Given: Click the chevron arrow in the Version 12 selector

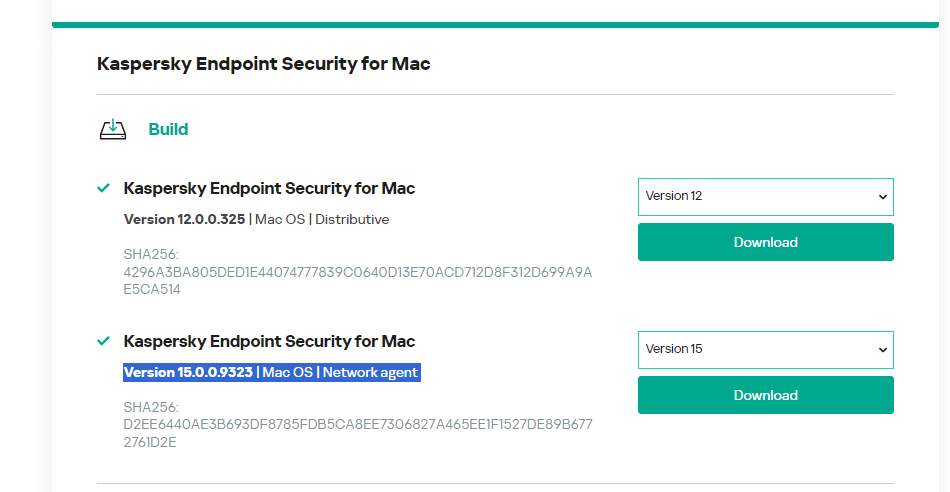Looking at the screenshot, I should [882, 197].
